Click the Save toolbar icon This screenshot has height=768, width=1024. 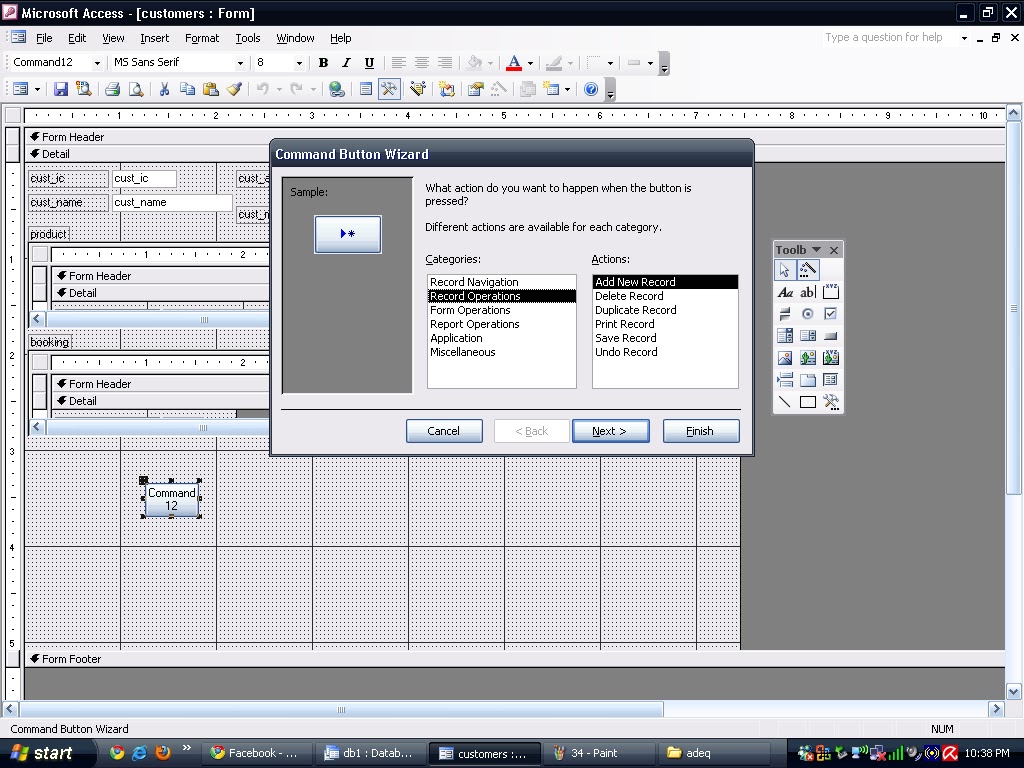pos(61,89)
